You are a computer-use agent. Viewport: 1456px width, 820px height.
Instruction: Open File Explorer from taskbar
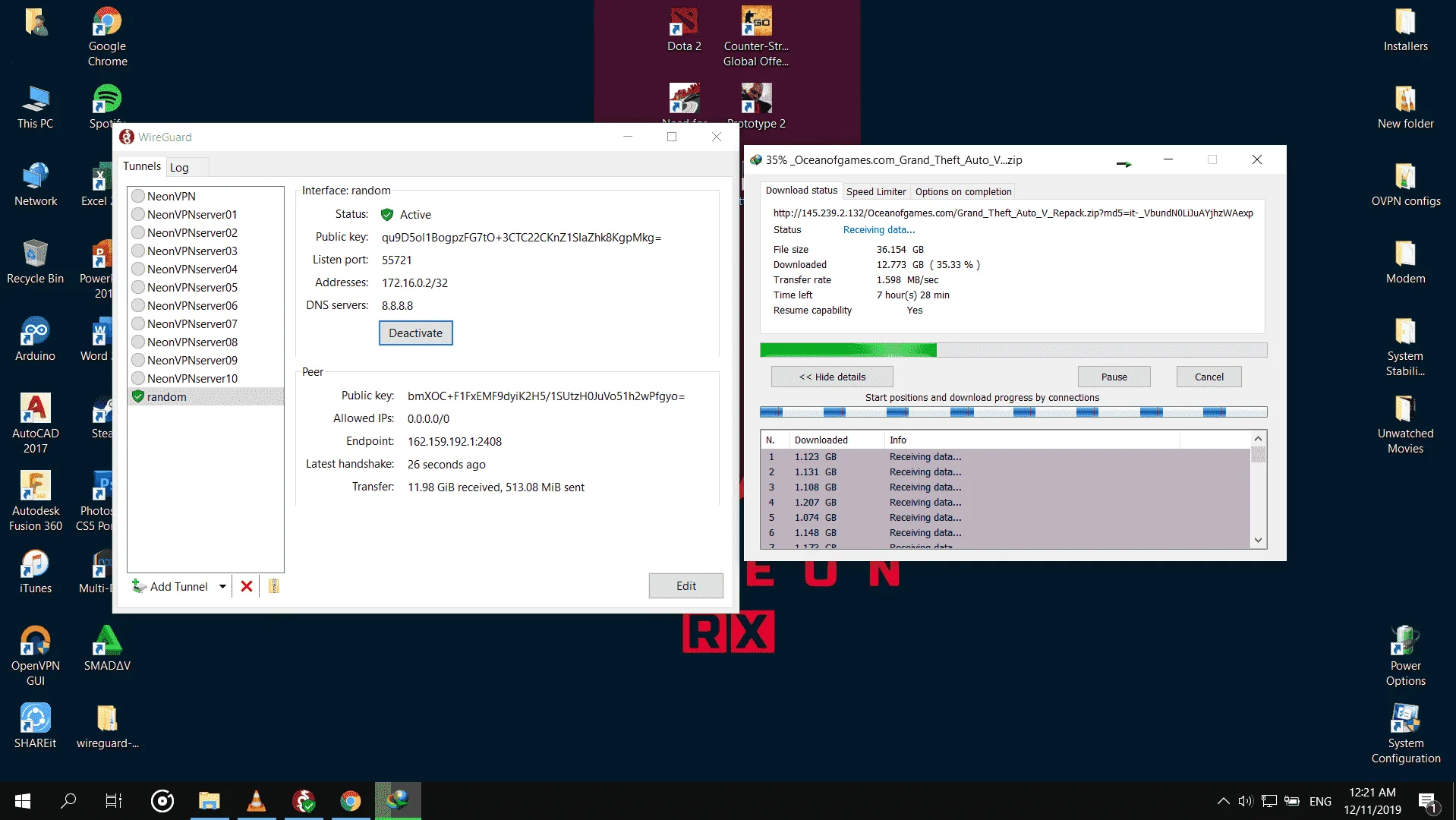tap(210, 801)
